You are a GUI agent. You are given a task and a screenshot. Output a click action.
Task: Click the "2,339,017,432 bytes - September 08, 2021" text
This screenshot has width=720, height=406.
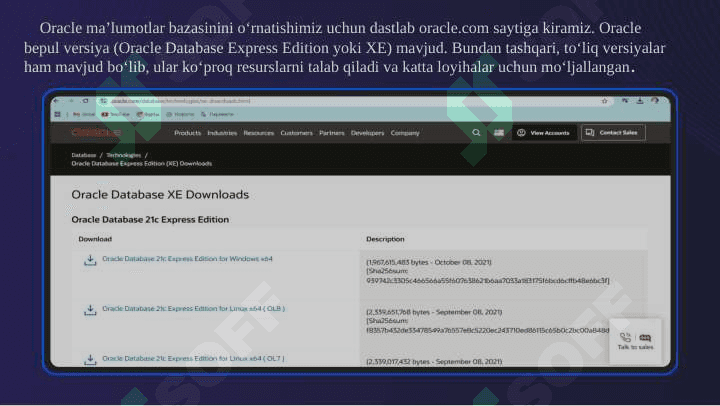[x=434, y=361]
